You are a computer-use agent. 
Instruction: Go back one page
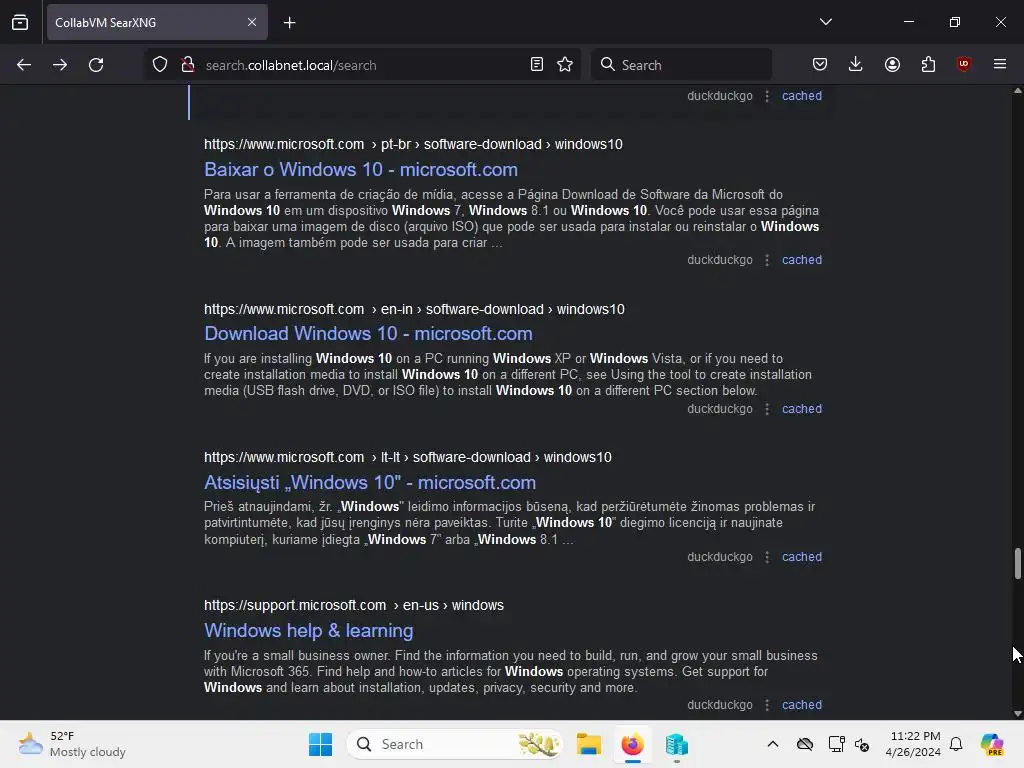[x=24, y=65]
